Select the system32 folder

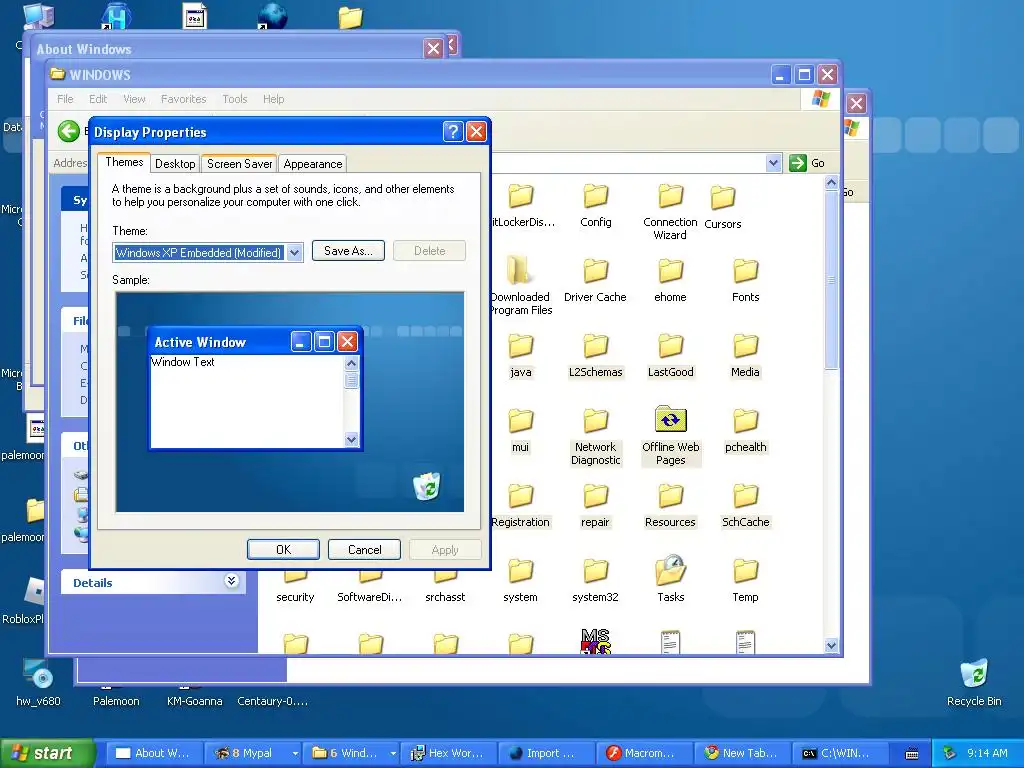595,581
